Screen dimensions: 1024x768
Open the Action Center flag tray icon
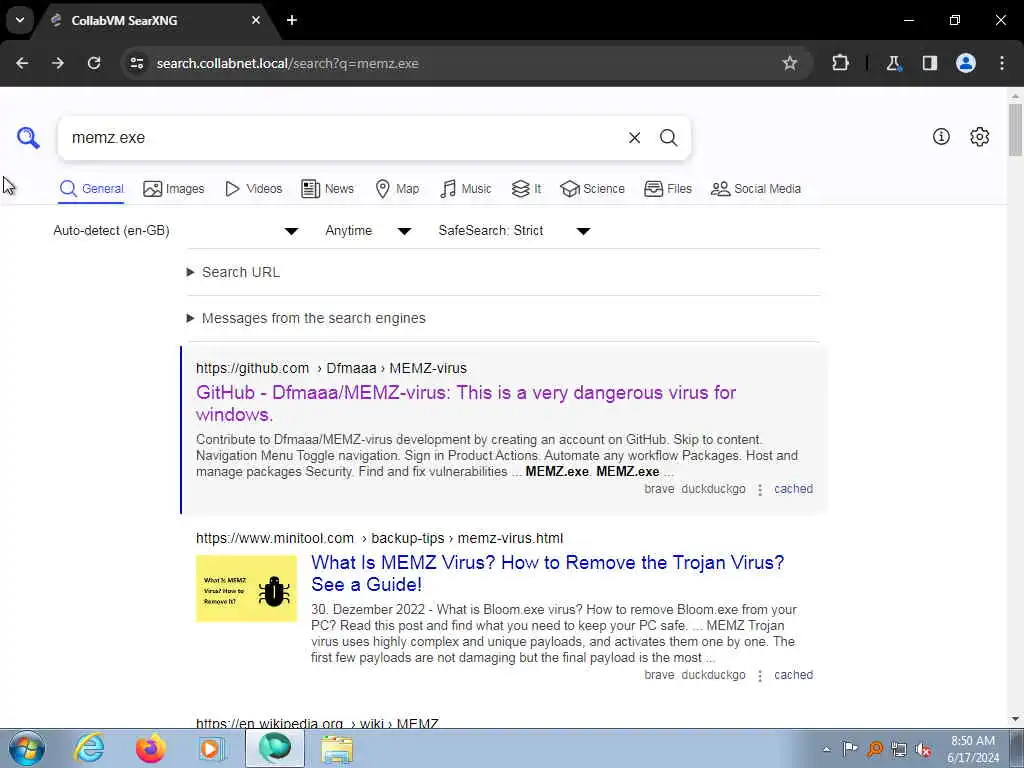coord(850,749)
